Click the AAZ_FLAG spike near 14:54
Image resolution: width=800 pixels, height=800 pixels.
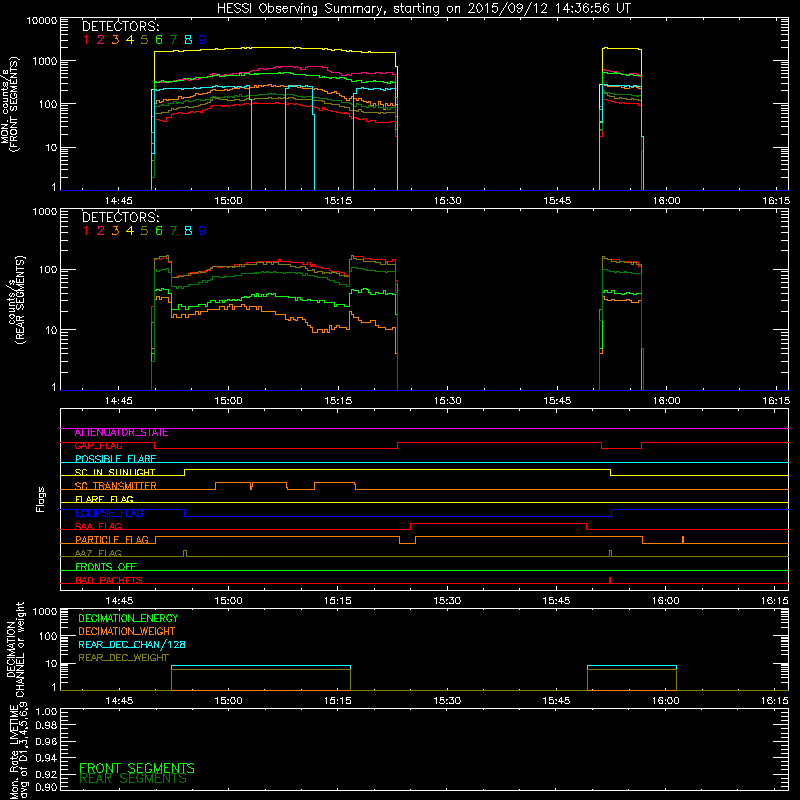[x=185, y=554]
